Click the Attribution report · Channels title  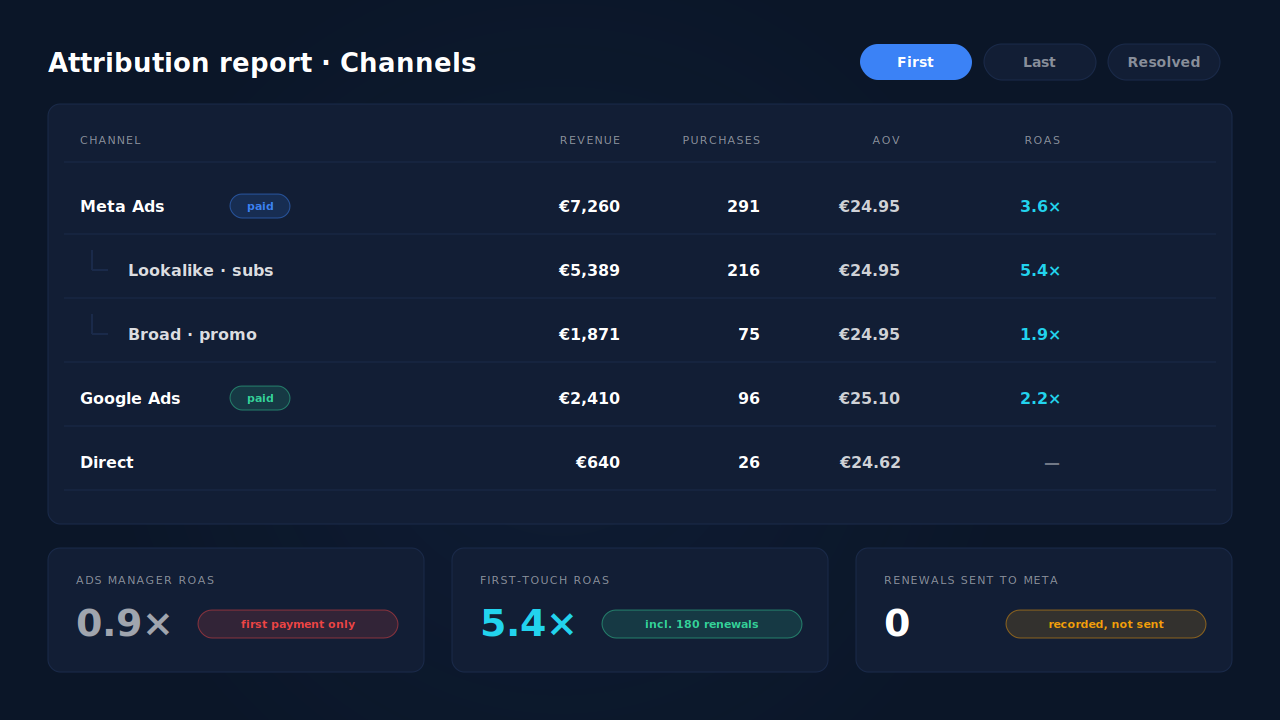pos(262,62)
